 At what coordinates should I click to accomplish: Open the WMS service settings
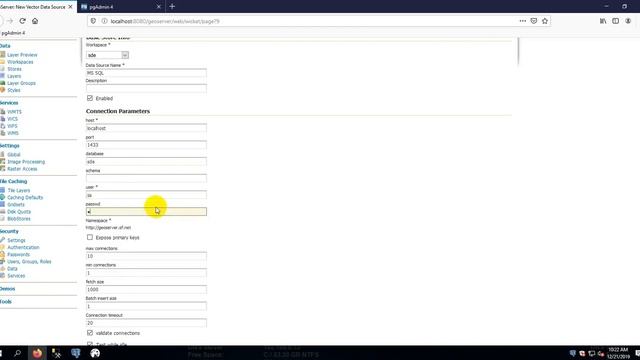13,133
